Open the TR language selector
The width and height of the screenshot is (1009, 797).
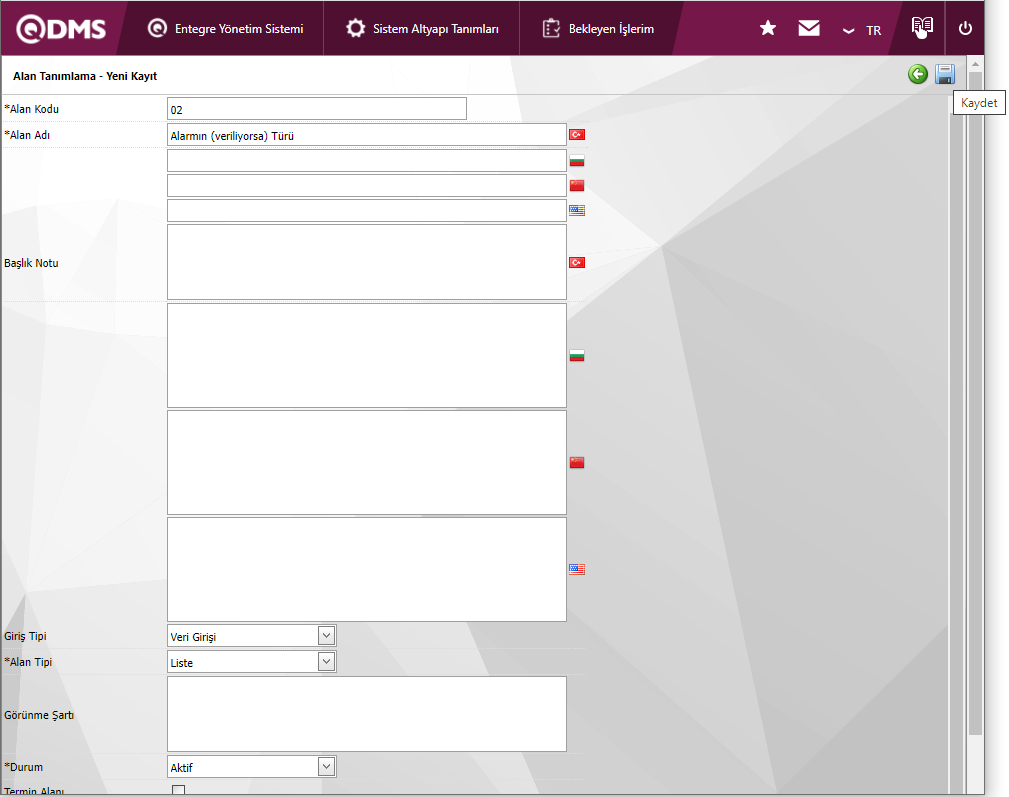862,30
